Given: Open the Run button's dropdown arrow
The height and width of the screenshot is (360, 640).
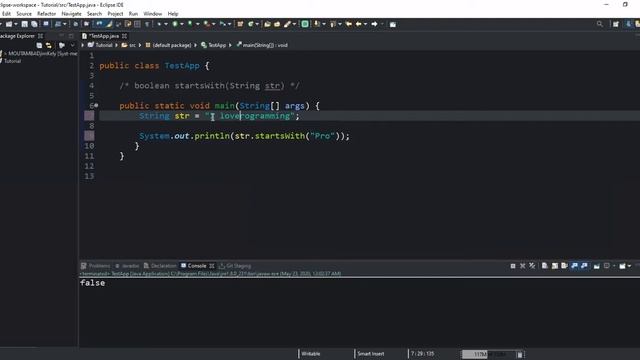Looking at the screenshot, I should 182,24.
